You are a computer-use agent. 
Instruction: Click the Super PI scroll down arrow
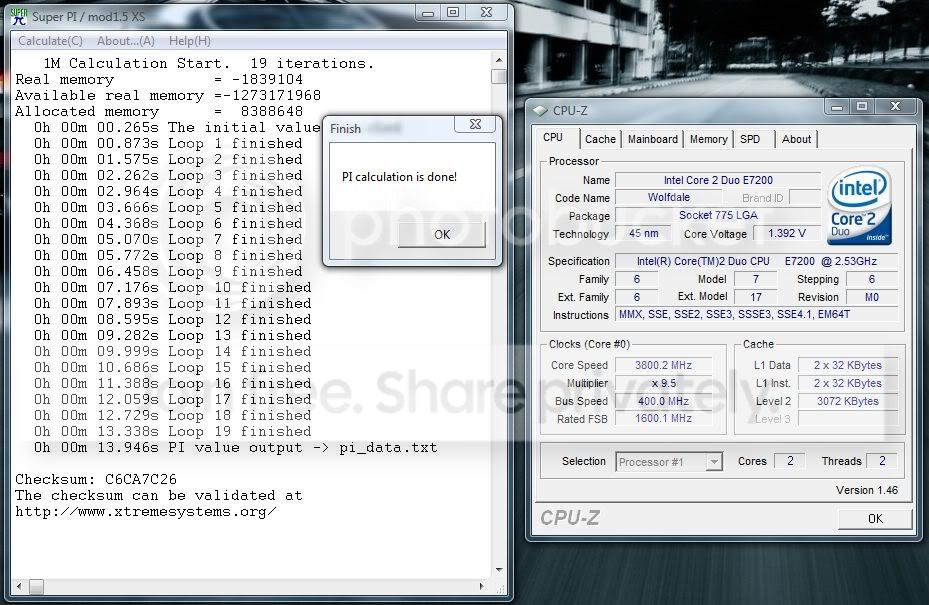[499, 570]
